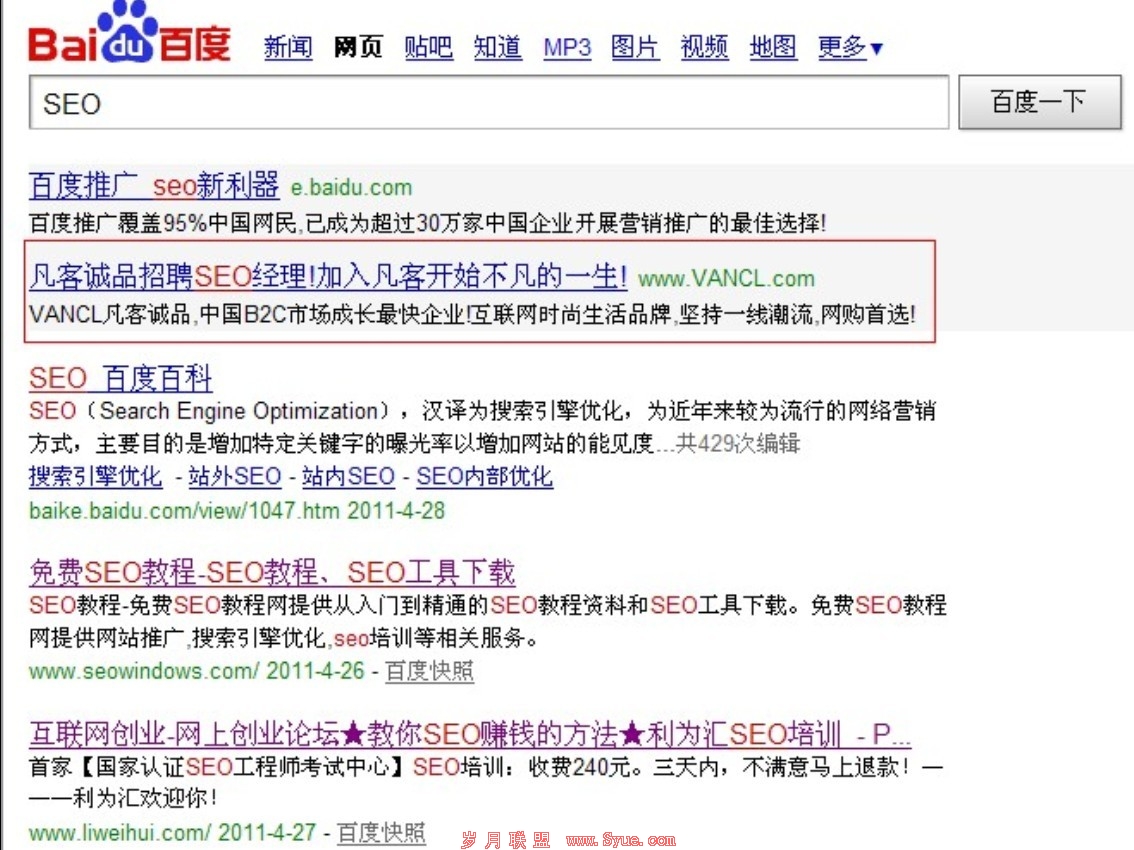Click the www.liweihui.com URL text
The image size is (1134, 850).
(120, 833)
